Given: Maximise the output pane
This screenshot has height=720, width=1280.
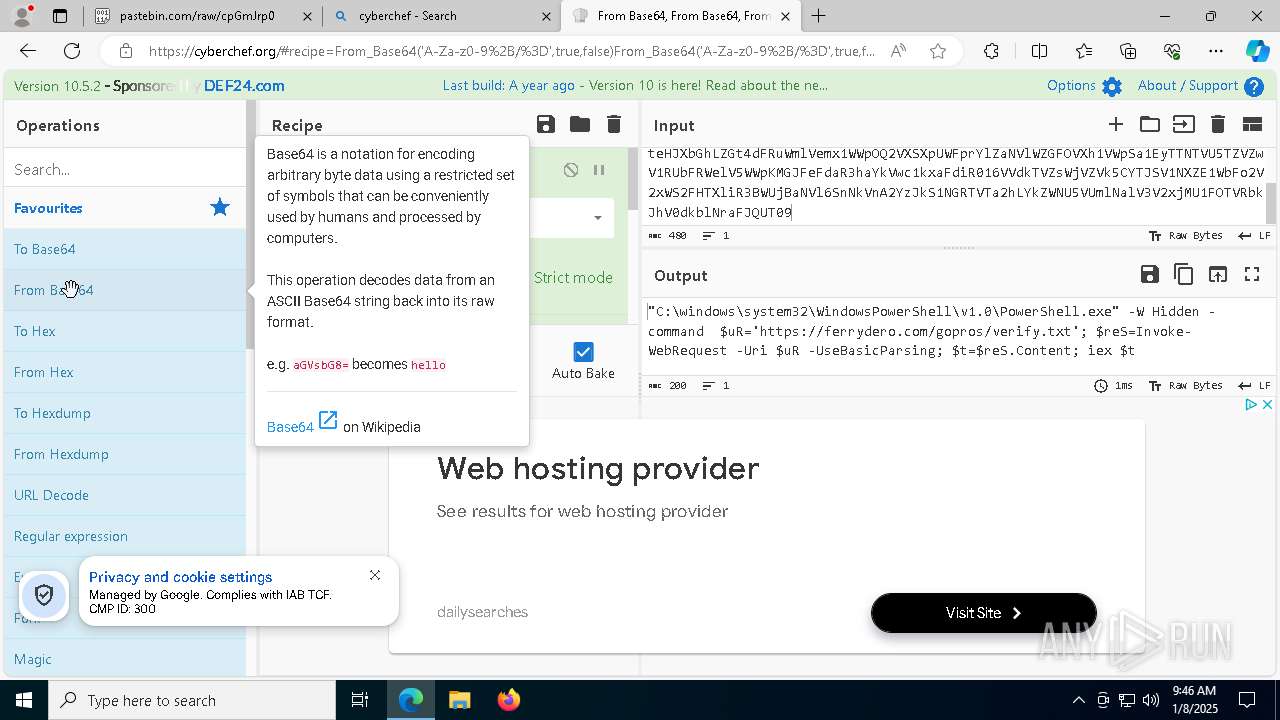Looking at the screenshot, I should [1251, 274].
